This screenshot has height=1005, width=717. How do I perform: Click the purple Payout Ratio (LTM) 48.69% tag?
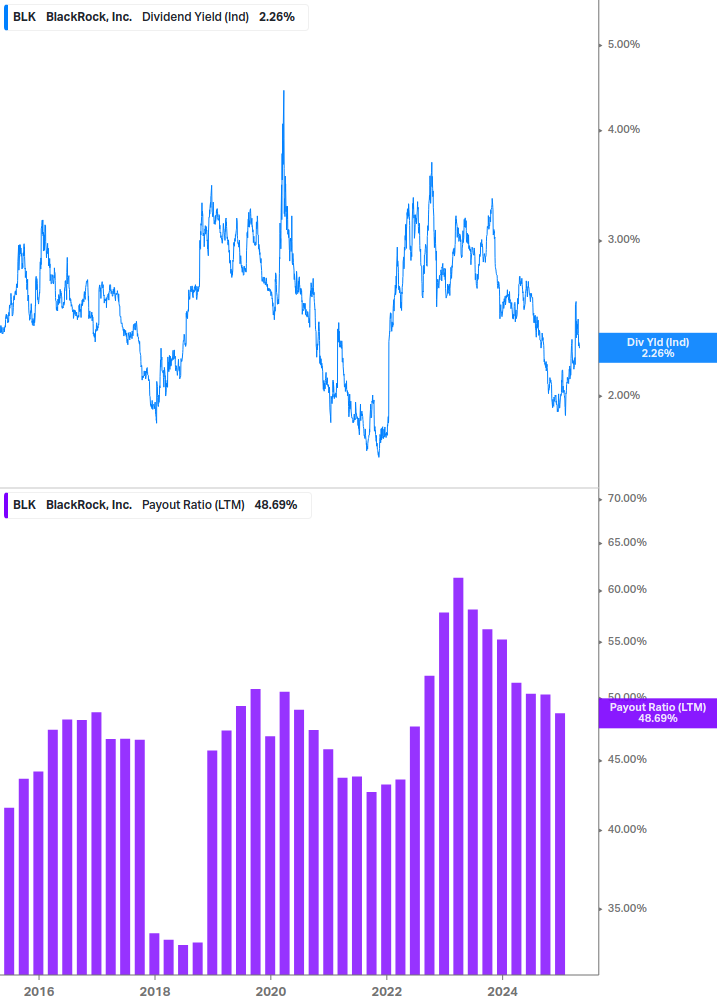pos(657,713)
